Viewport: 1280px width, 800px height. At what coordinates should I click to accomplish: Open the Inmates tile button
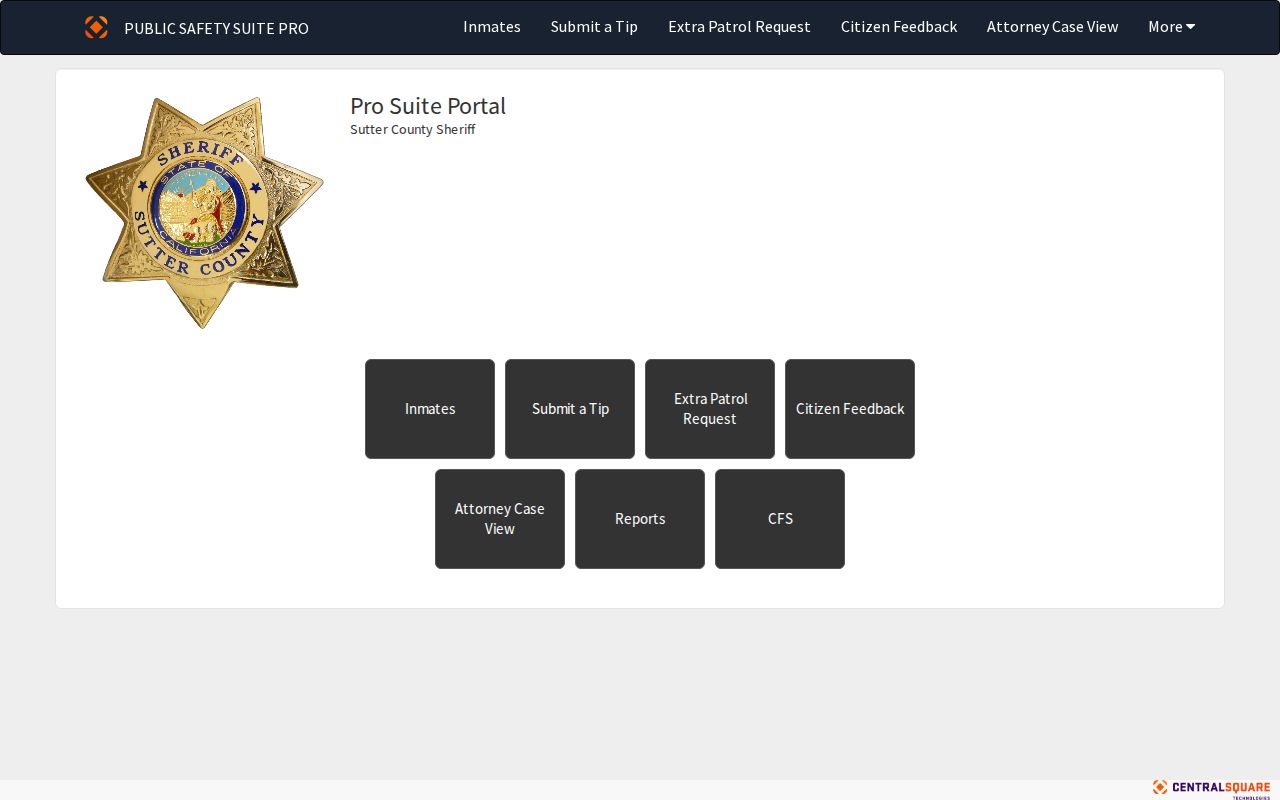click(430, 409)
